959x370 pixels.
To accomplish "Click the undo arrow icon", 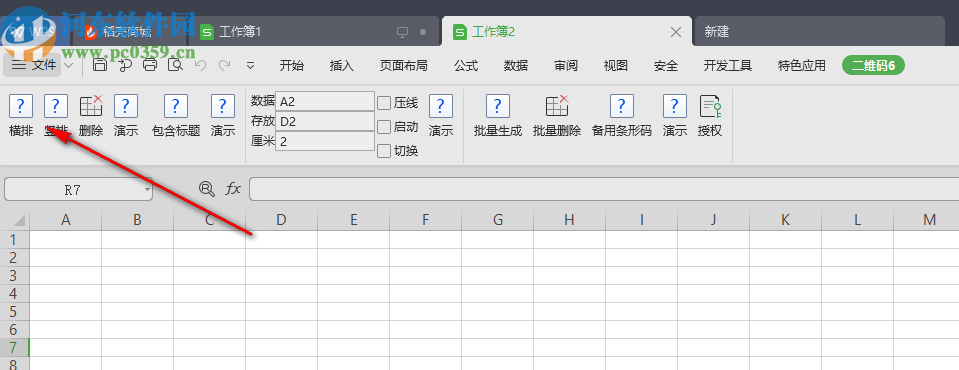I will (x=200, y=65).
